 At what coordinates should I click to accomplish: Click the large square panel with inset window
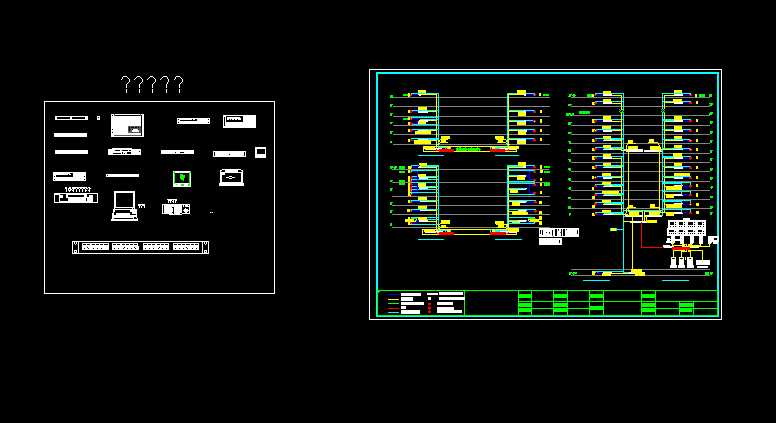pos(127,125)
